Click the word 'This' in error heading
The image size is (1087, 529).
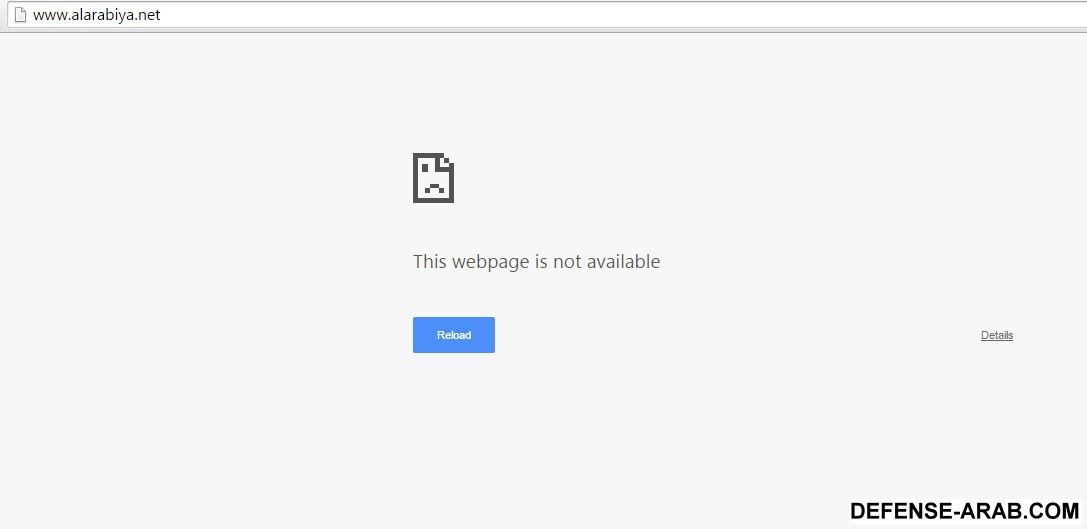click(x=430, y=261)
